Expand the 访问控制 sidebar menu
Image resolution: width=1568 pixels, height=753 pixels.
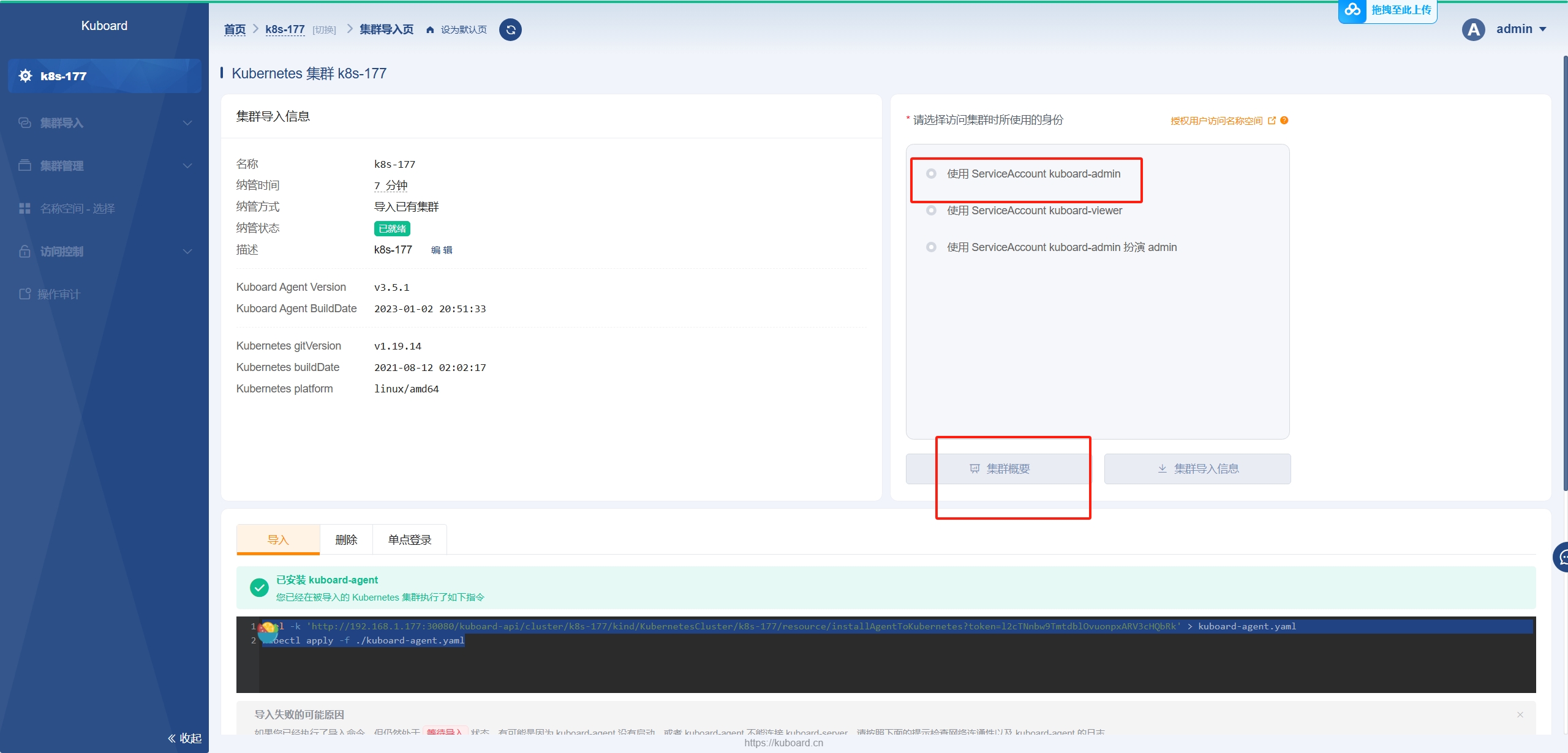click(x=187, y=252)
